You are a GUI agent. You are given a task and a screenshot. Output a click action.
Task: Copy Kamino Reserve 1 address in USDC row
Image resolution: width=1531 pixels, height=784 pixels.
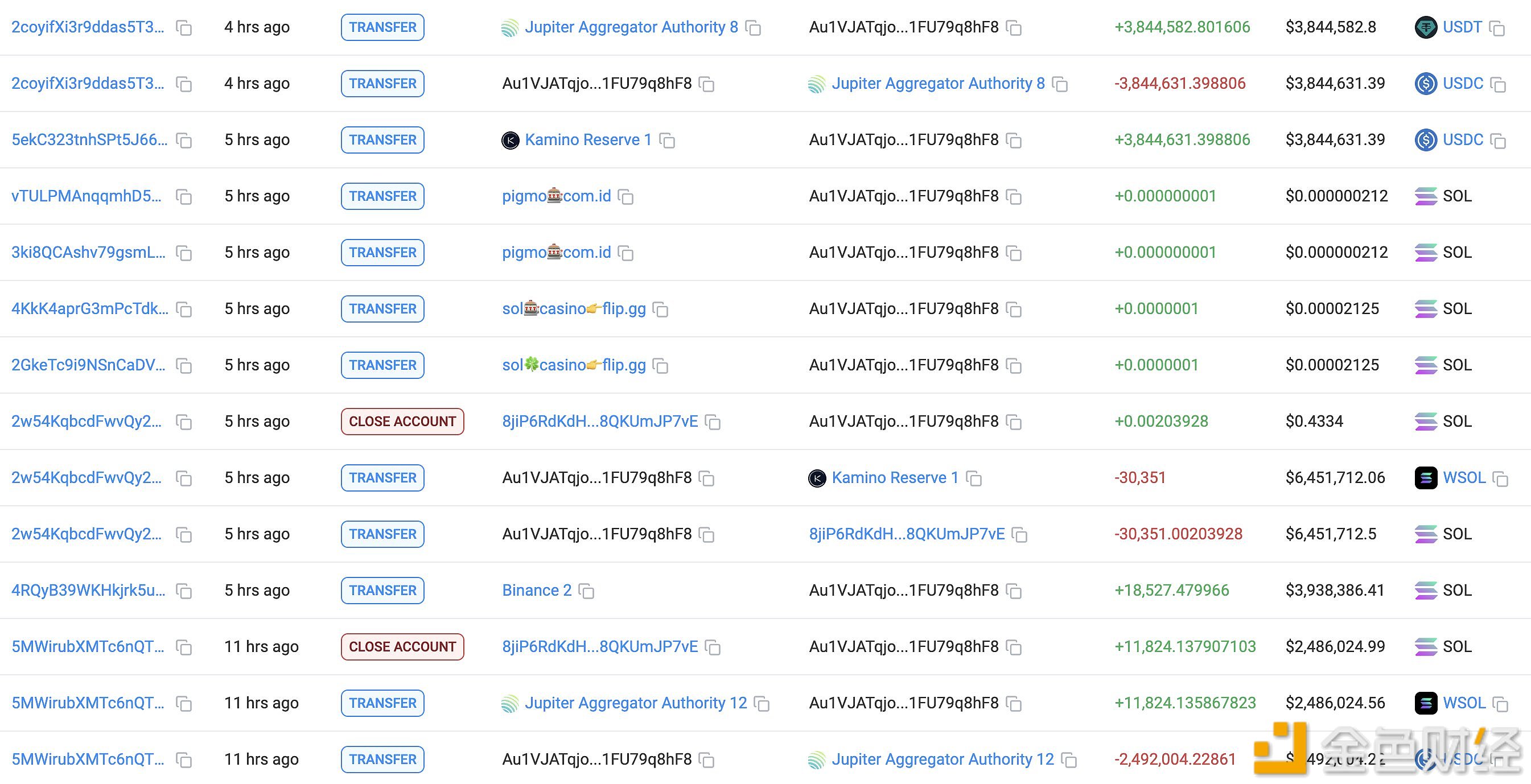point(668,141)
